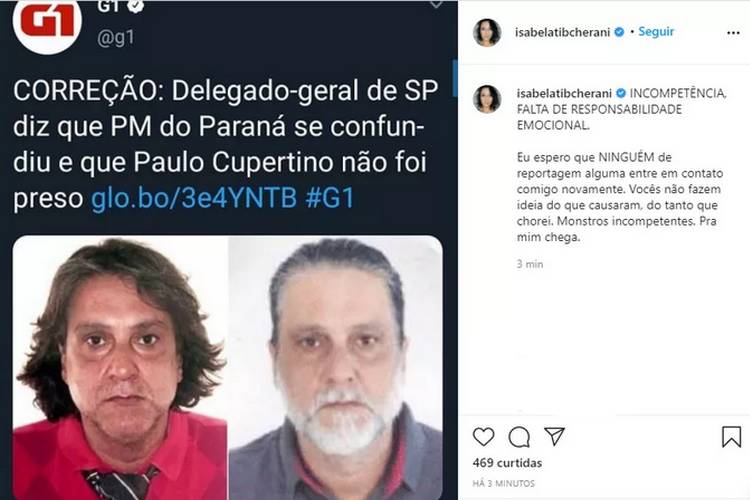
Task: Open the right photo of bearded man
Action: coord(335,367)
